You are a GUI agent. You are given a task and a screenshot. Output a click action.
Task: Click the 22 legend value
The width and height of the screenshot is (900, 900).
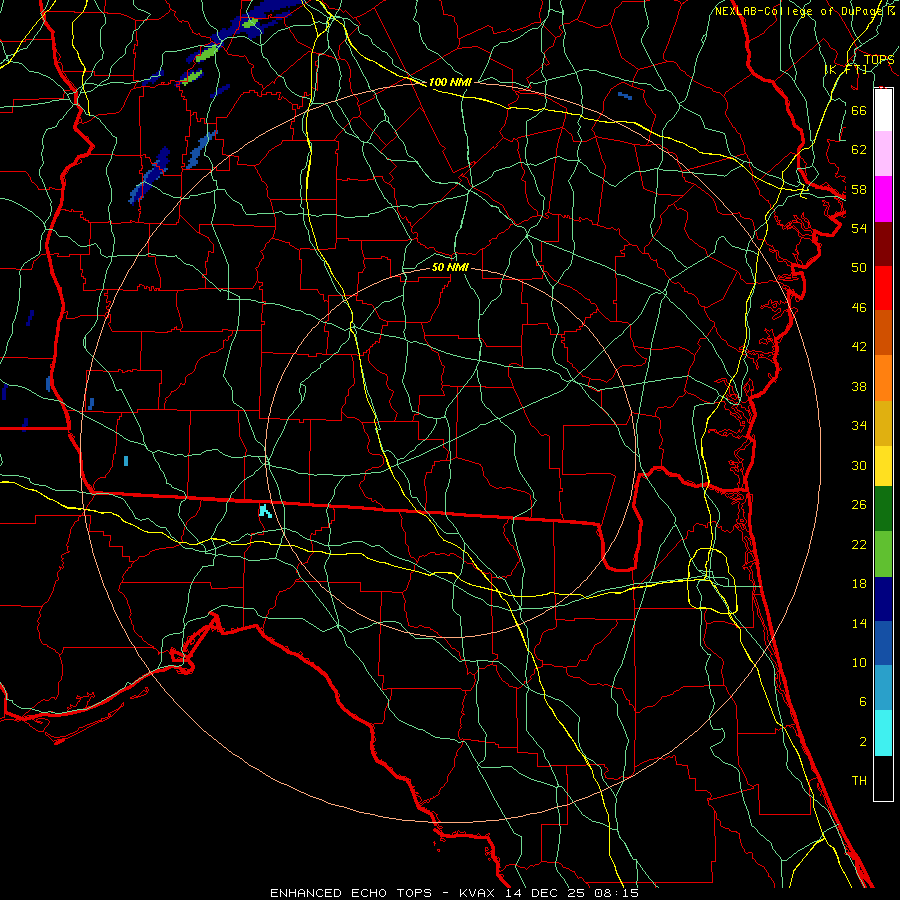click(x=859, y=544)
